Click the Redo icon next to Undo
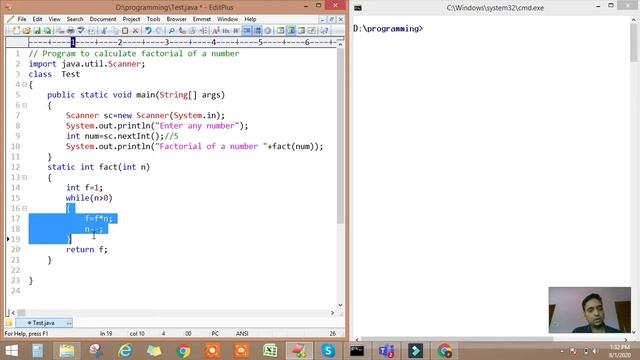Viewport: 640px width, 360px height. 159,31
